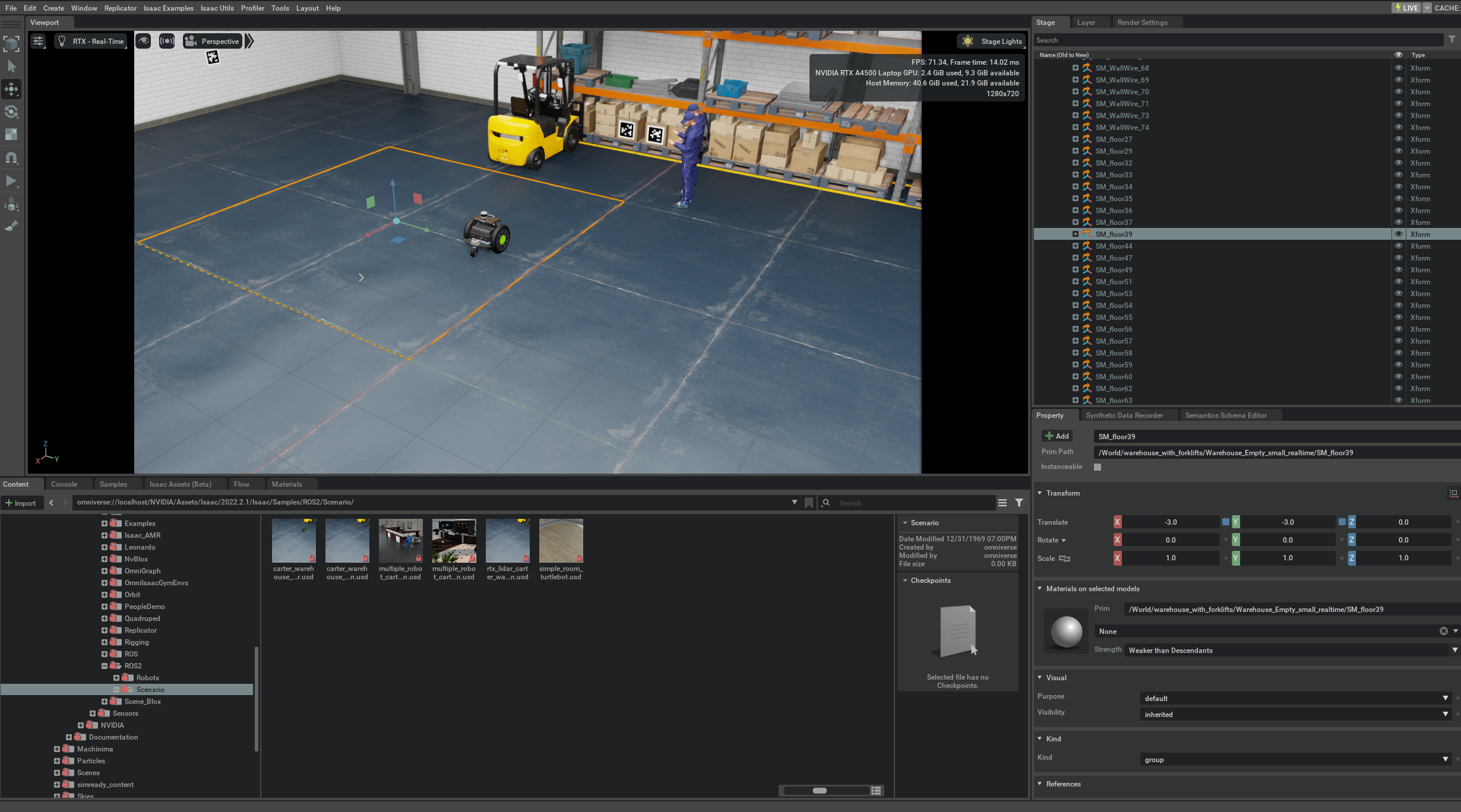Click the bookmark icon beside content path
This screenshot has height=812, width=1461.
coord(809,503)
